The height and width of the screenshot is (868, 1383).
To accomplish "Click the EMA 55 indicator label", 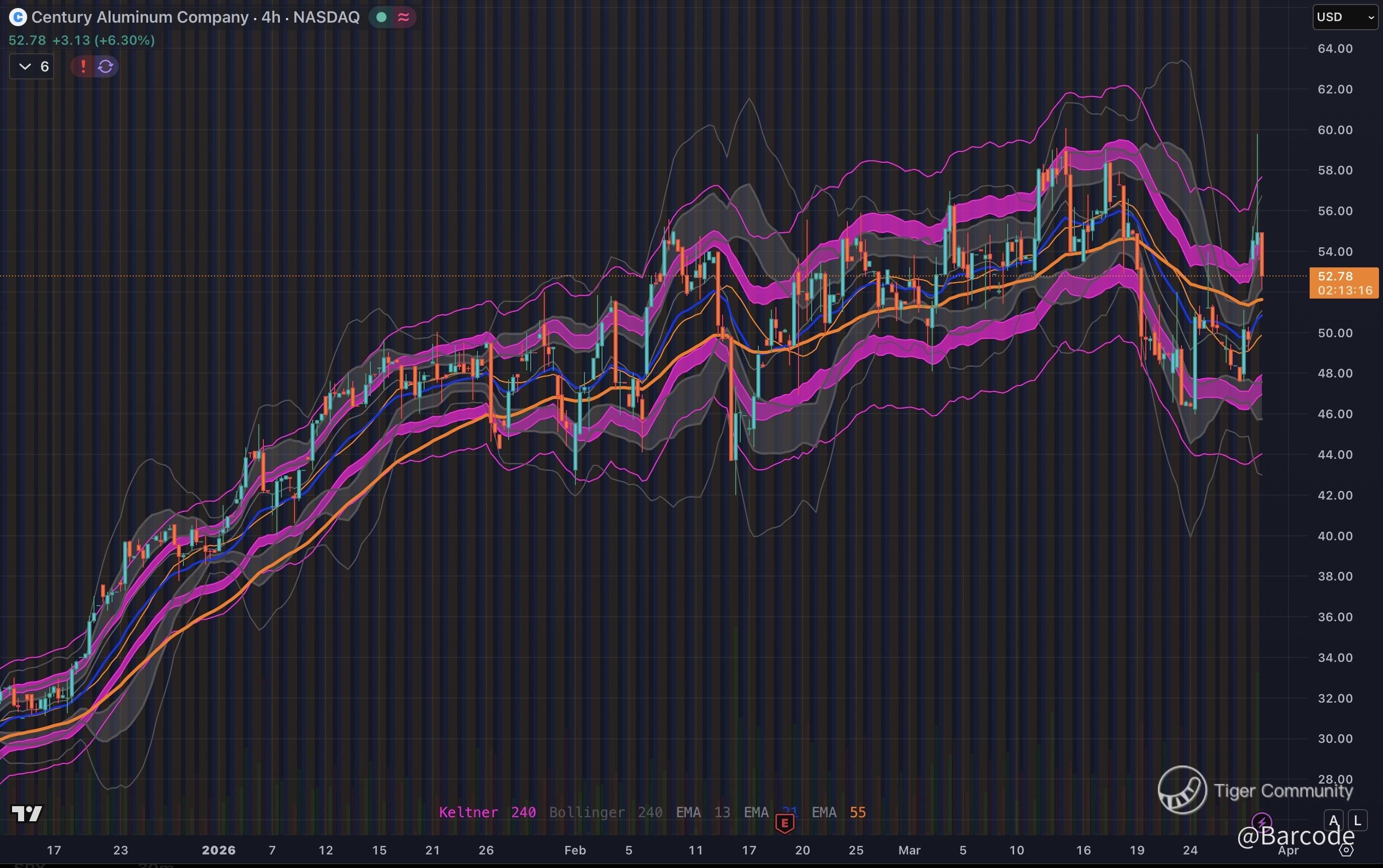I will [x=838, y=812].
